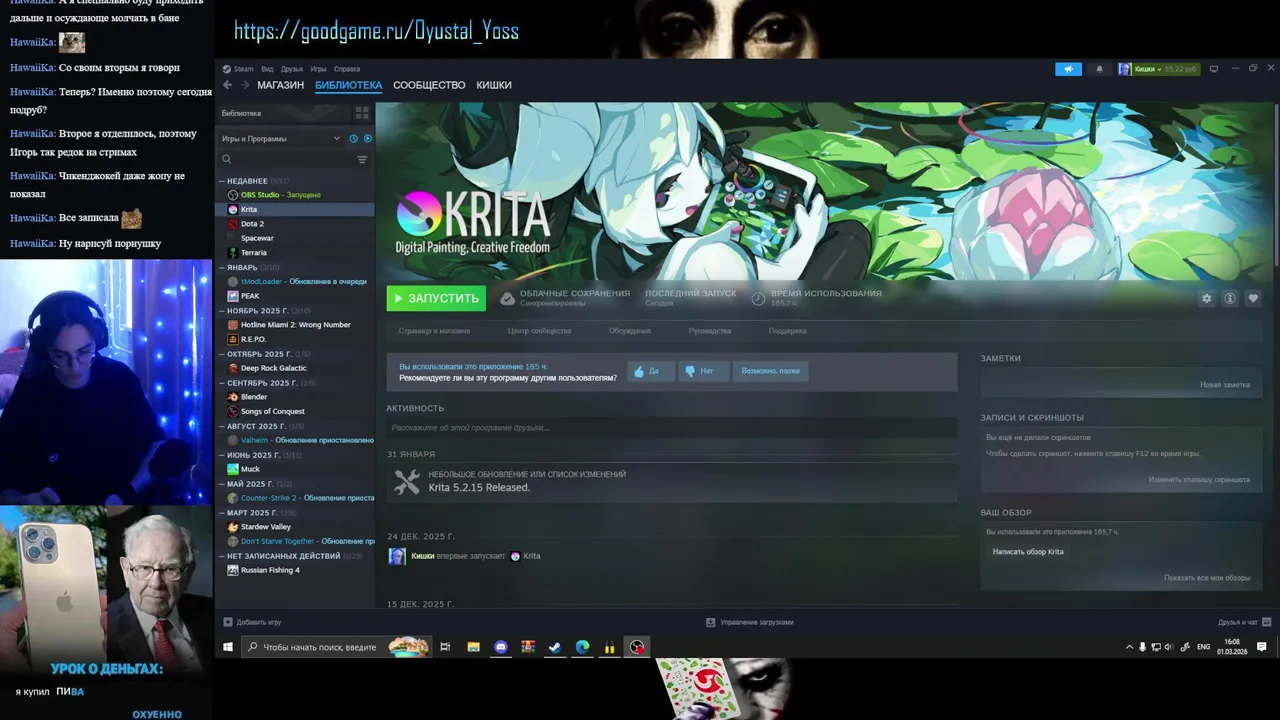This screenshot has height=720, width=1280.
Task: Open the СООБЩЕСТВО tab
Action: tap(429, 85)
